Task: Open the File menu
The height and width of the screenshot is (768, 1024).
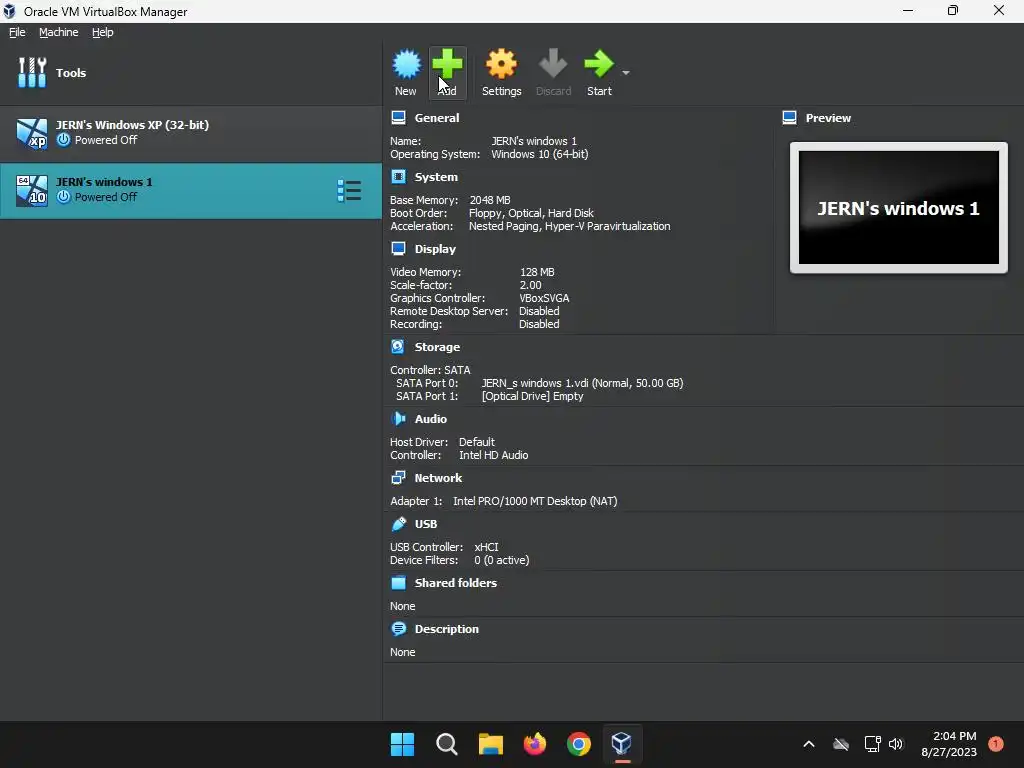Action: (x=17, y=32)
